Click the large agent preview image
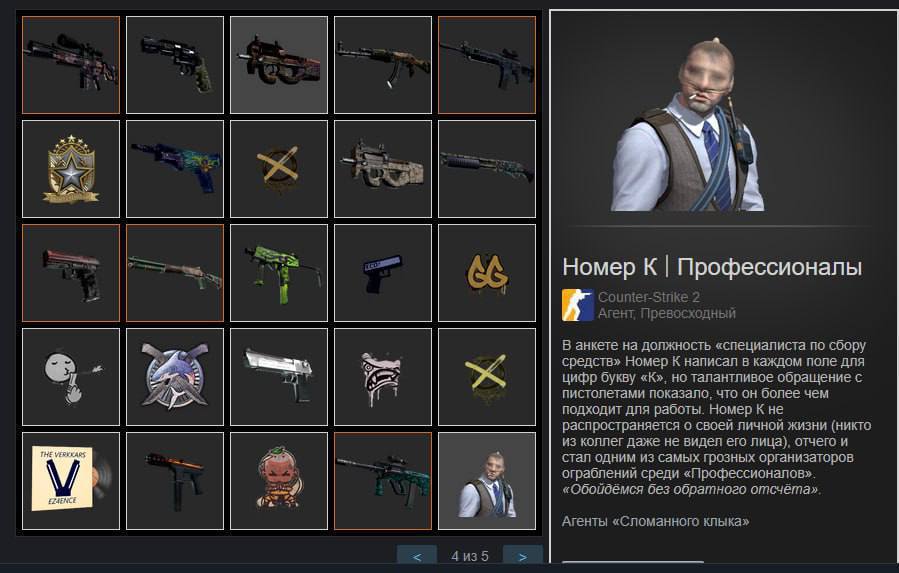The image size is (899, 573). [x=687, y=125]
